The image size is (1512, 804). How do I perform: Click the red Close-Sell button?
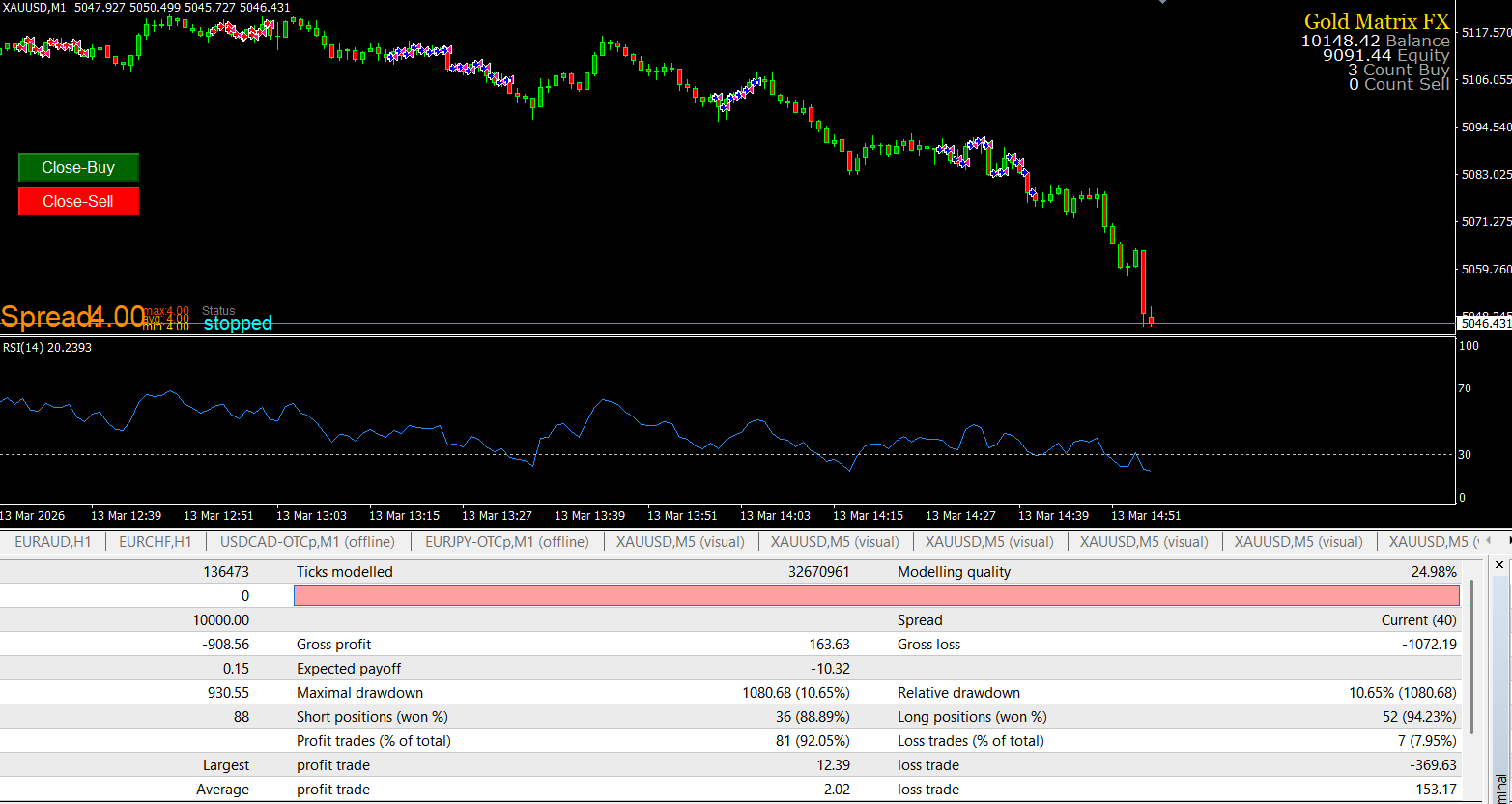pos(78,201)
